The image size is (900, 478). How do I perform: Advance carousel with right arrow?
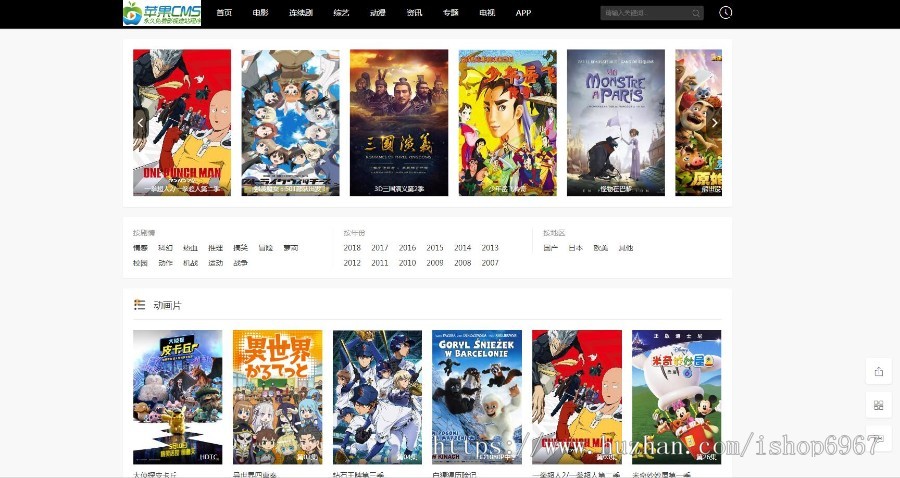pyautogui.click(x=715, y=123)
